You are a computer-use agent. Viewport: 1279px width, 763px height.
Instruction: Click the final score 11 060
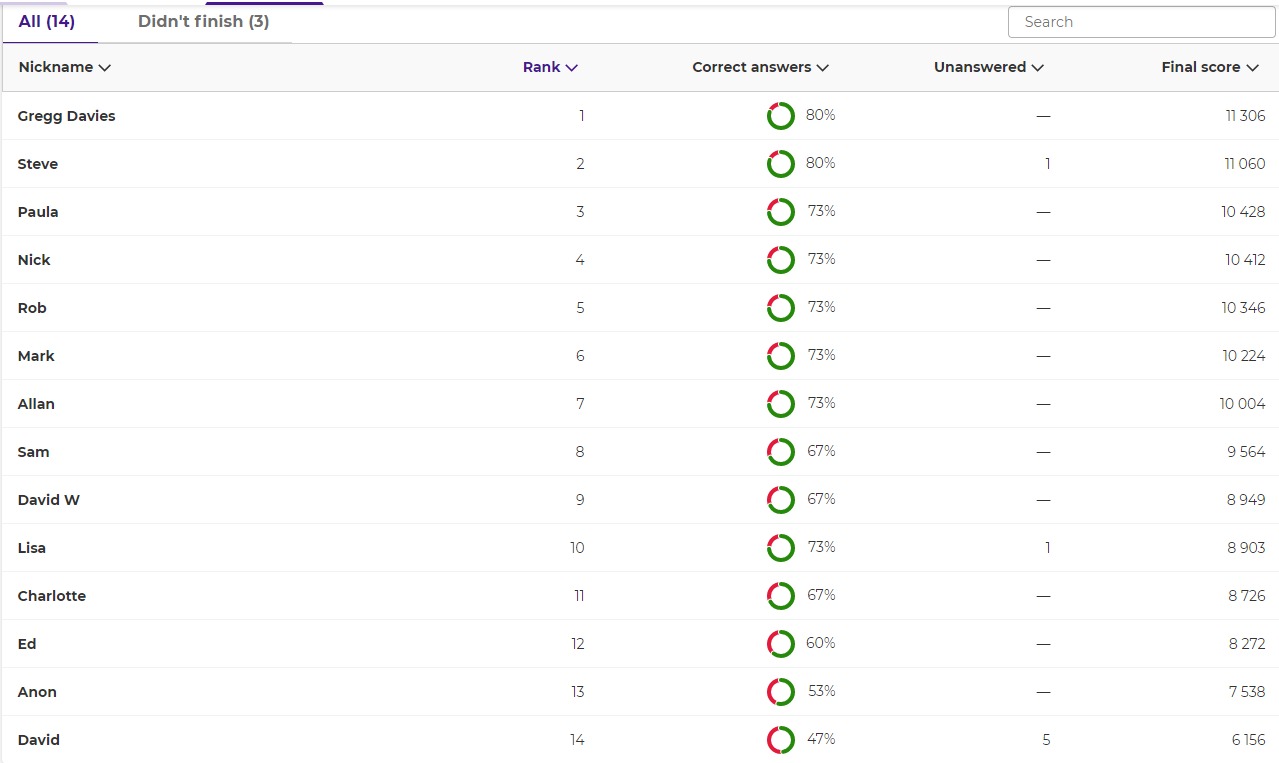(1245, 164)
